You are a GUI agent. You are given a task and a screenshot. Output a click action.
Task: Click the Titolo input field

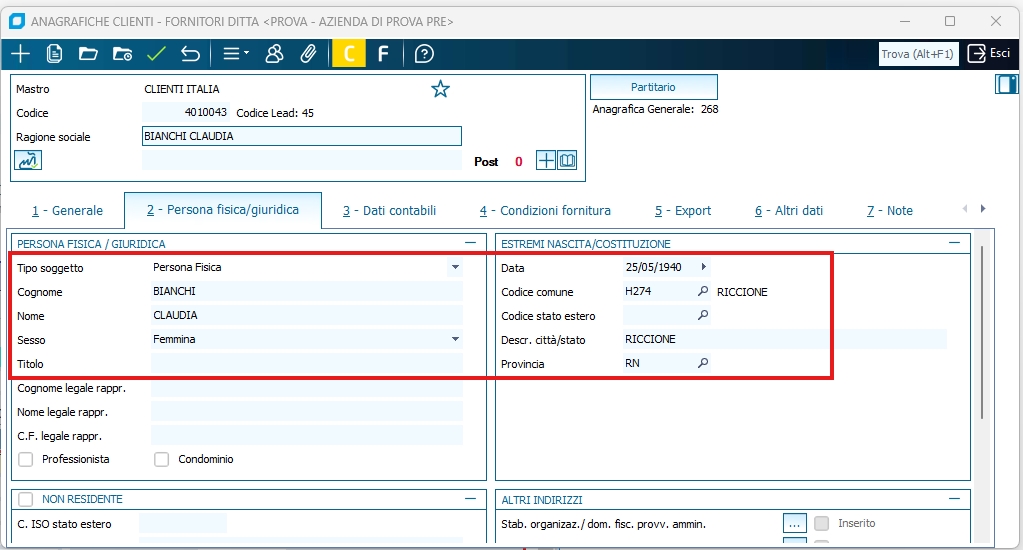[307, 363]
